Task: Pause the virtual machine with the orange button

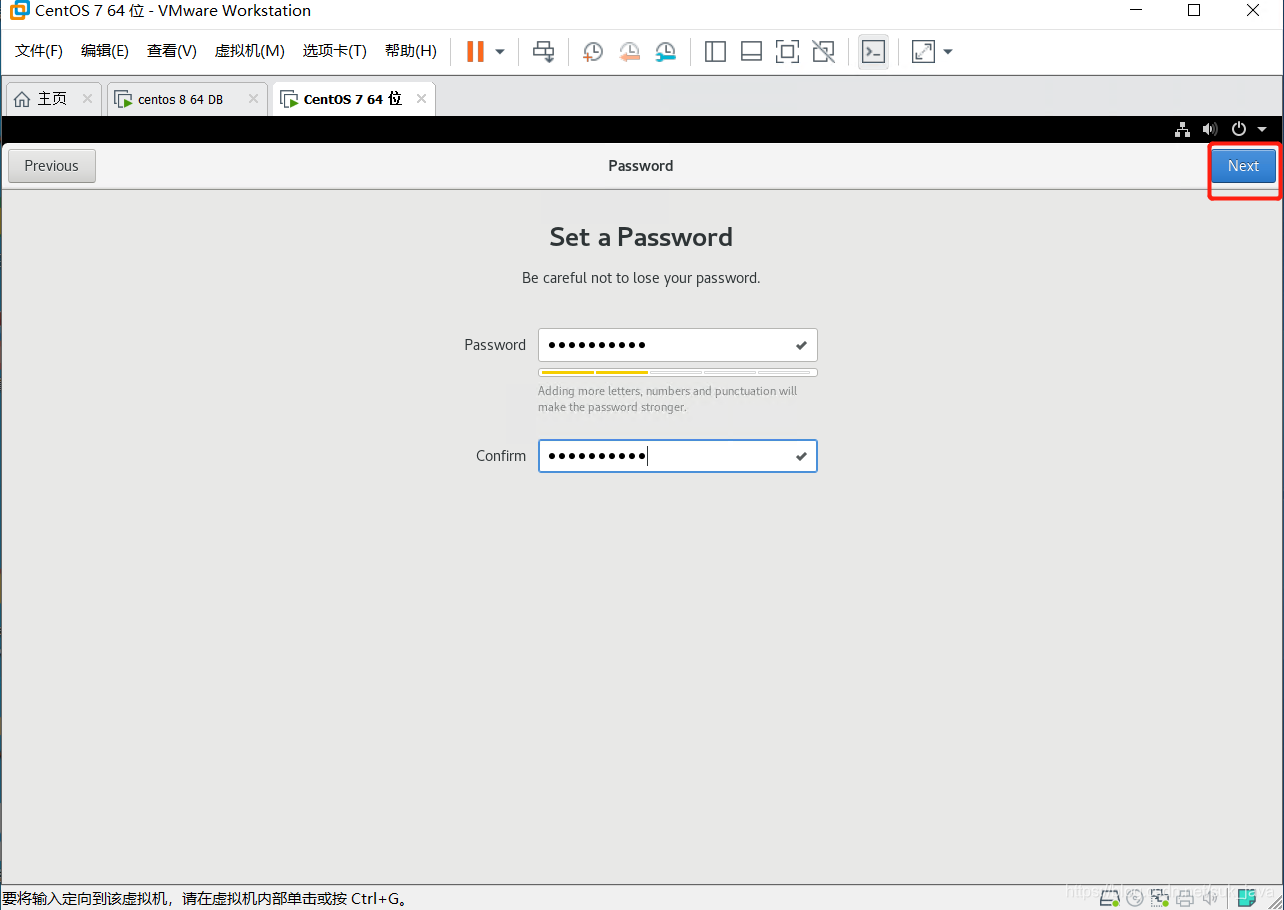Action: point(475,51)
